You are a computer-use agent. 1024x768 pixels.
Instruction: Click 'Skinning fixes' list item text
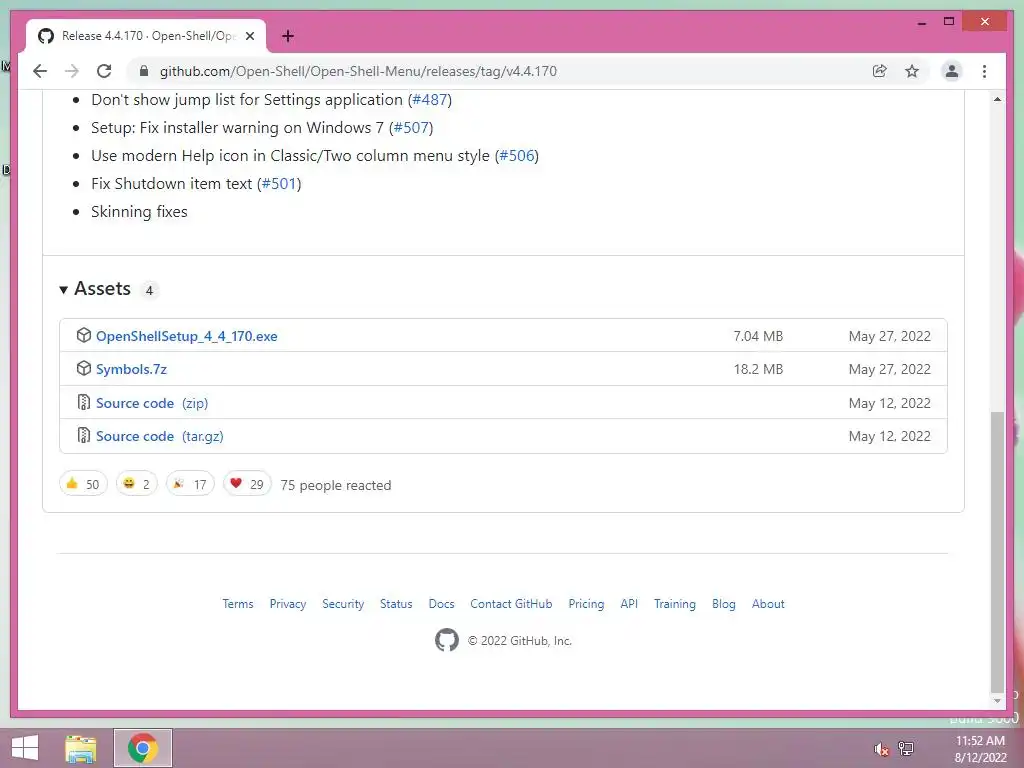coord(139,212)
